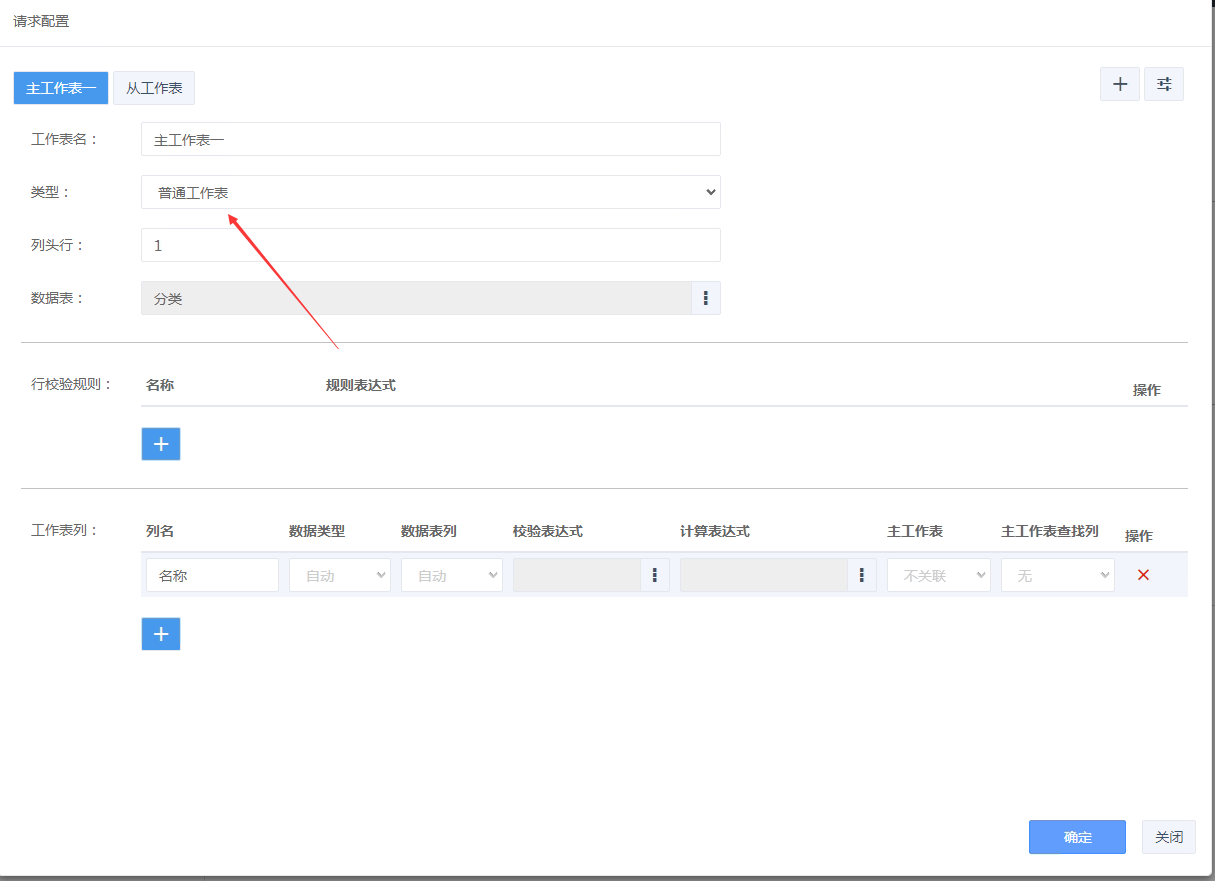Expand the 类型 dropdown showing 普通工作表
This screenshot has width=1215, height=881.
tap(430, 192)
